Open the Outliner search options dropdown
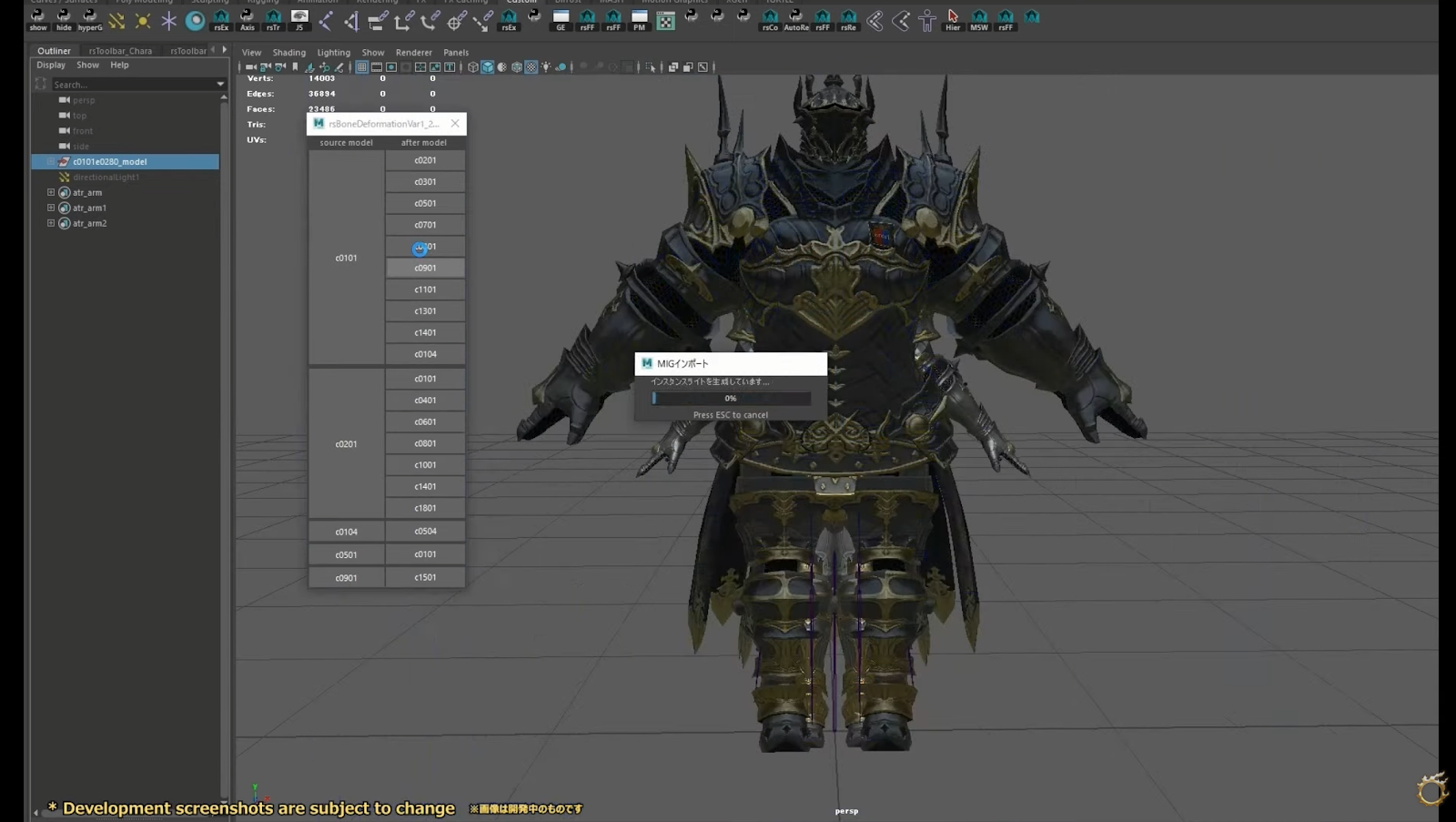1456x822 pixels. pos(220,84)
